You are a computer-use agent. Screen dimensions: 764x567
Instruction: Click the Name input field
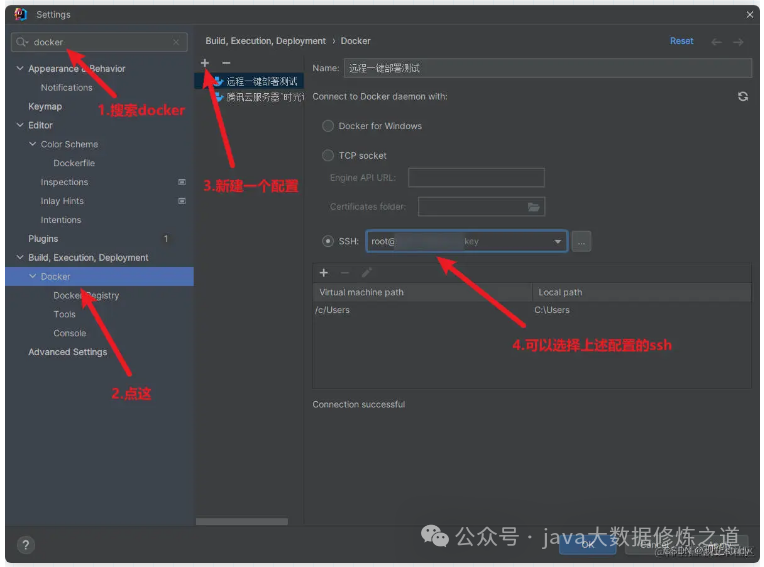pos(548,68)
